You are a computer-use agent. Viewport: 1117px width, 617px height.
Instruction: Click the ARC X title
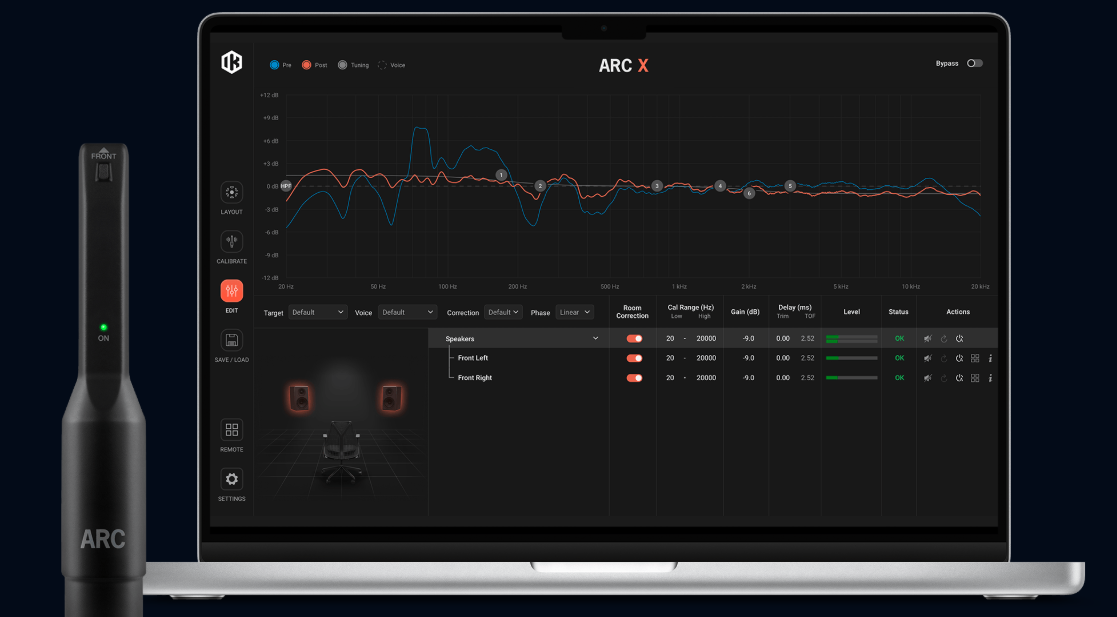coord(624,66)
